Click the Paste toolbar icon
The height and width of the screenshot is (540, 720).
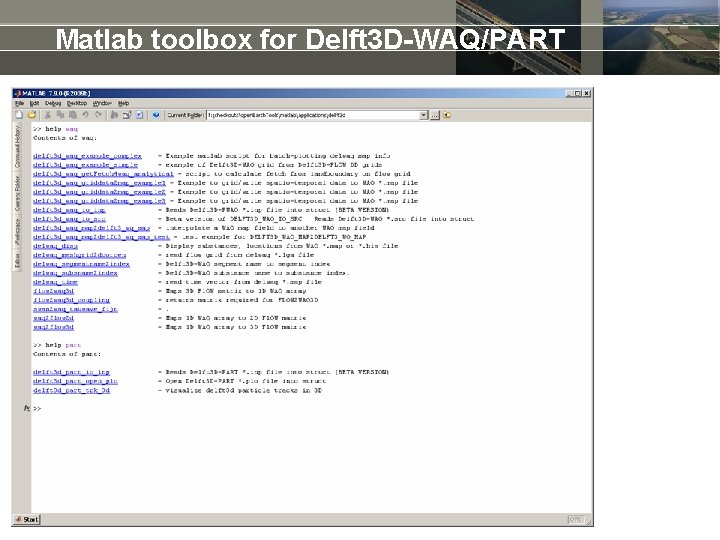coord(73,115)
